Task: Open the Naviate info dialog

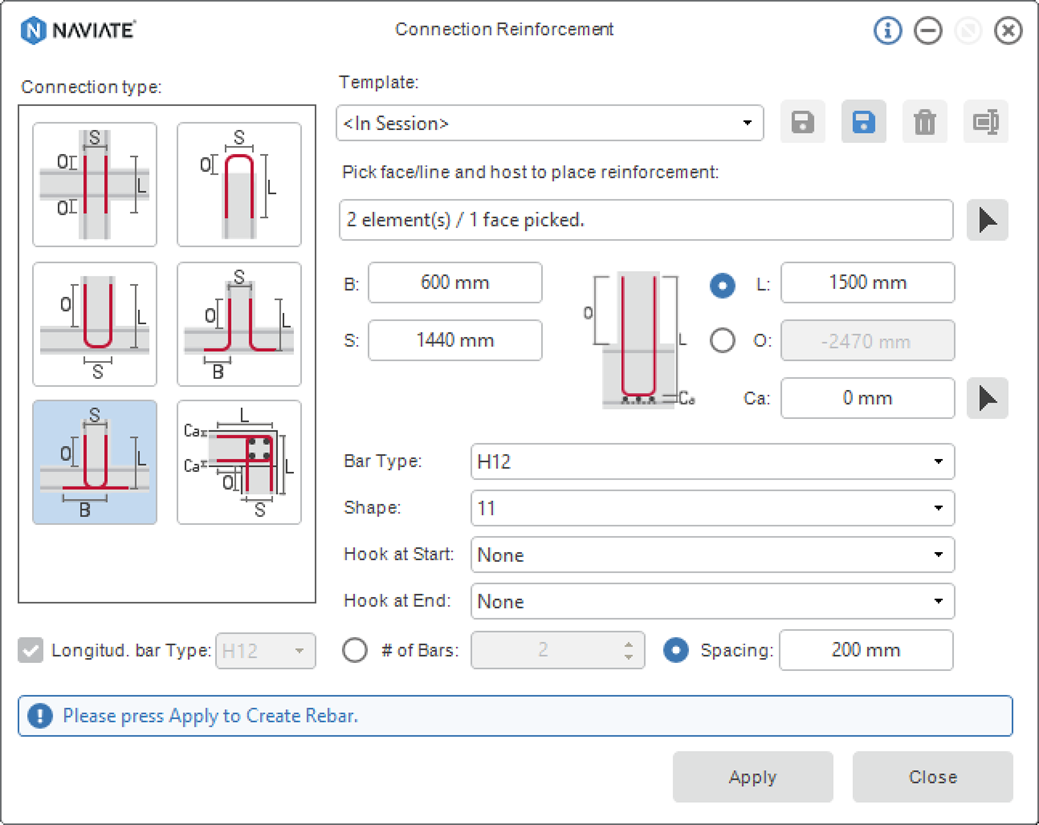Action: 888,30
